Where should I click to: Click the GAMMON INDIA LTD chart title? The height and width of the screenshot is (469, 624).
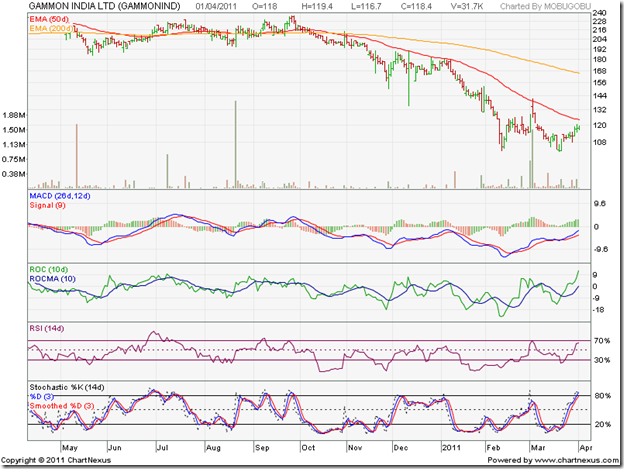(x=98, y=8)
